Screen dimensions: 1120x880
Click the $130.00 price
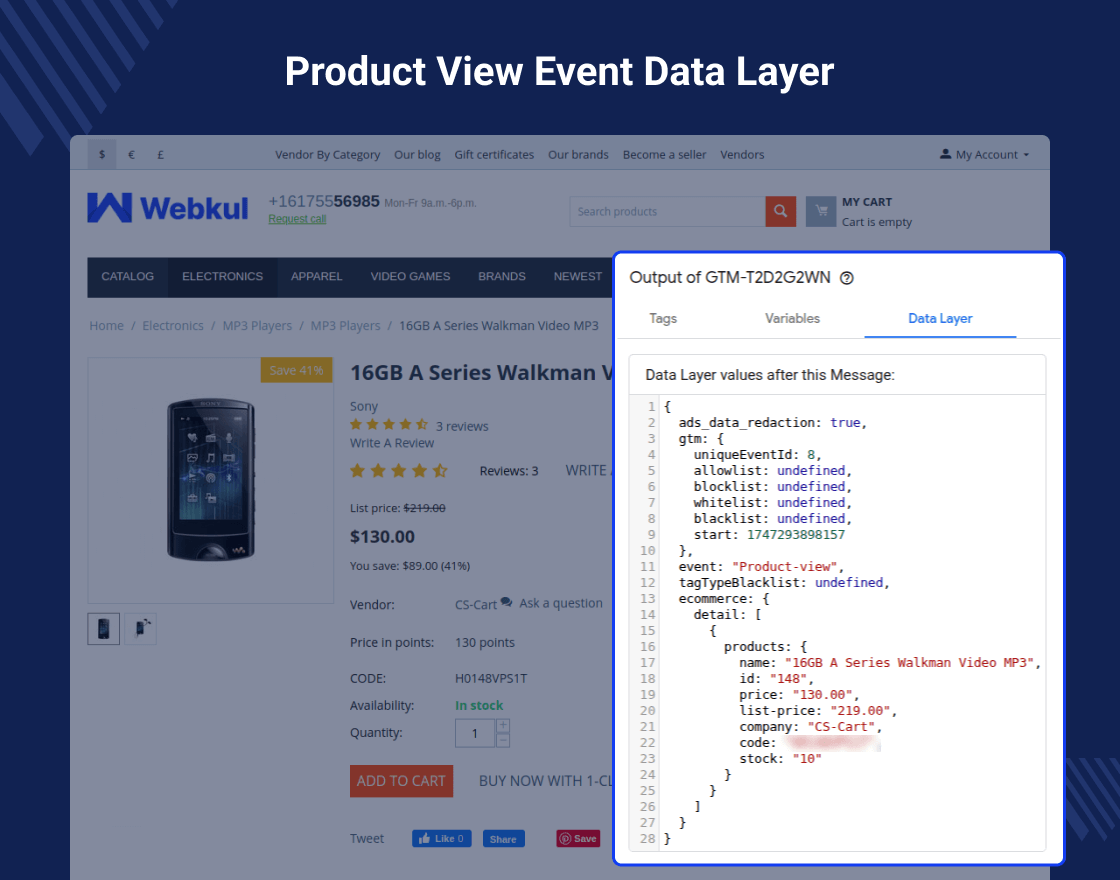tap(382, 536)
